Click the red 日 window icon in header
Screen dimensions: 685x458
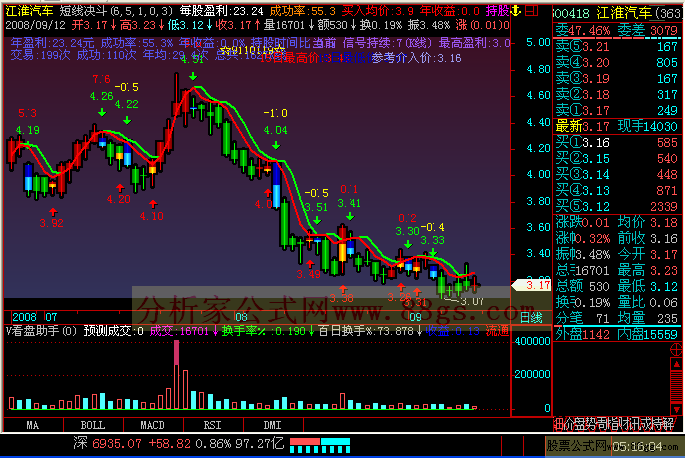531,11
